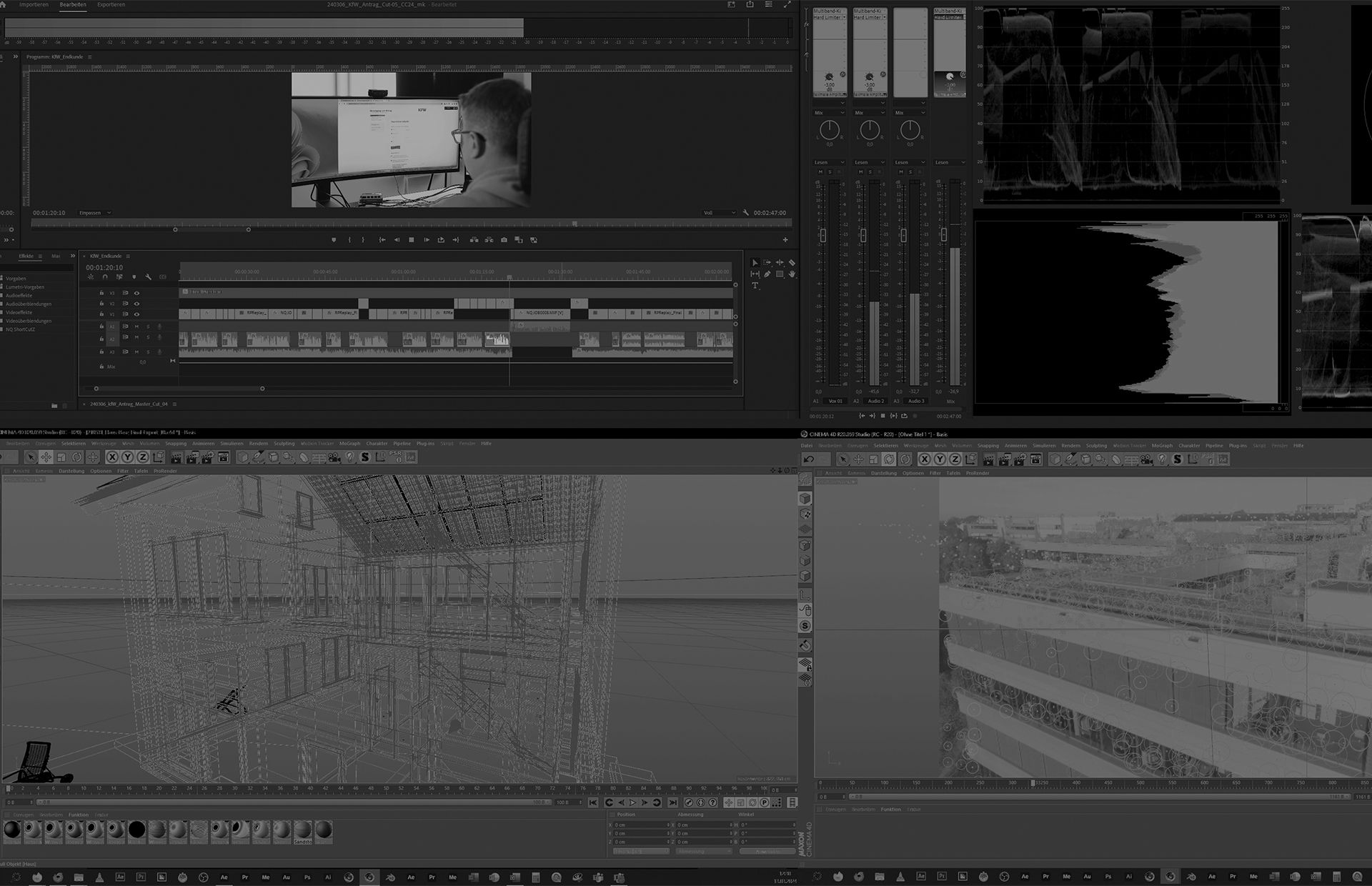Add a camera object in left Cinema 4D toolbar
Screen dimensions: 1372x886
[334, 457]
